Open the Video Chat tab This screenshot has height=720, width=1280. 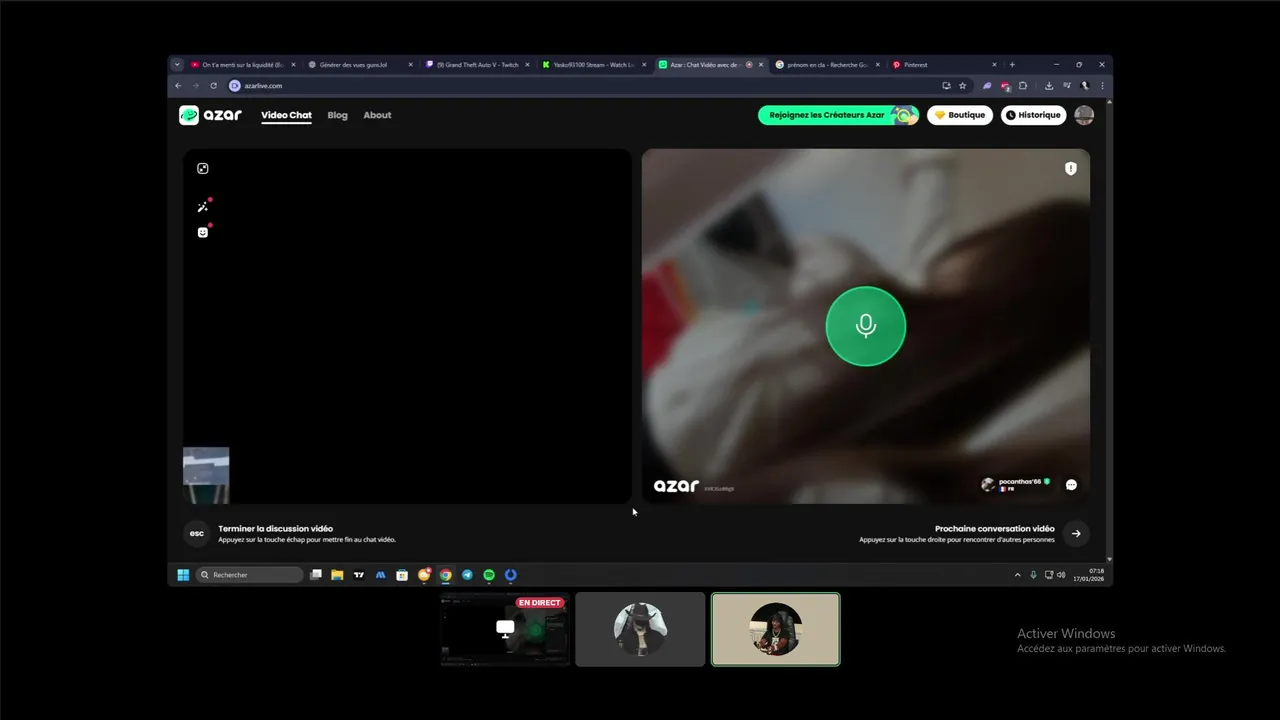click(286, 115)
